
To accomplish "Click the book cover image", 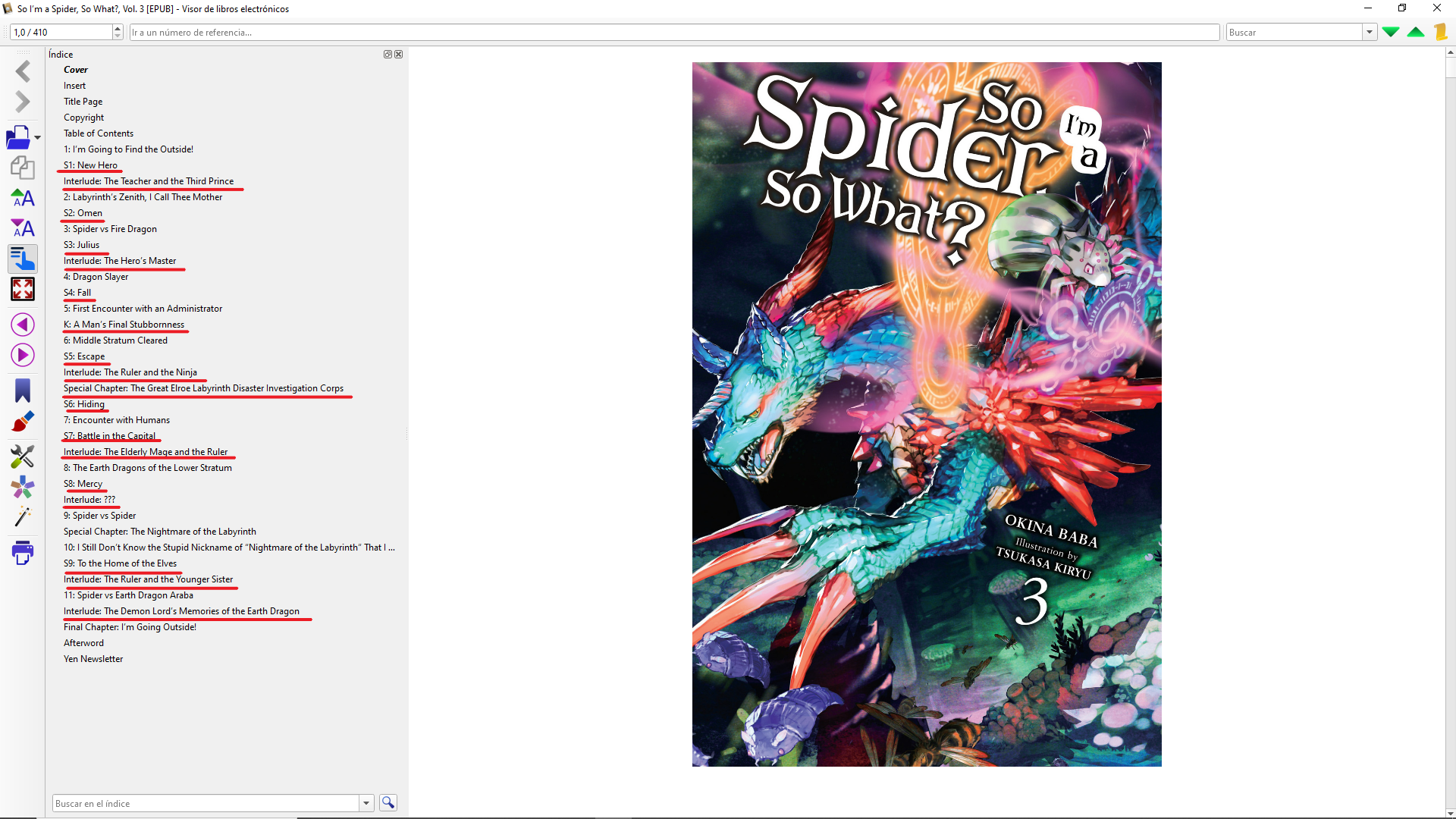I will click(x=927, y=414).
